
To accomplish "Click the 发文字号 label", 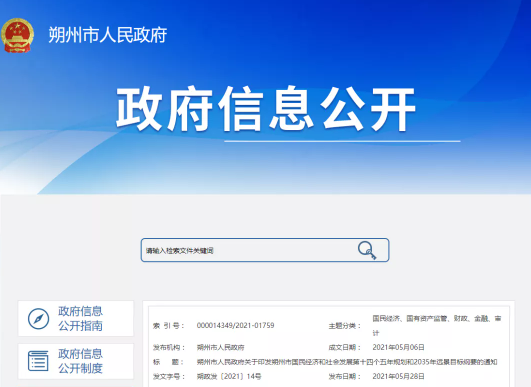I will coord(169,376).
